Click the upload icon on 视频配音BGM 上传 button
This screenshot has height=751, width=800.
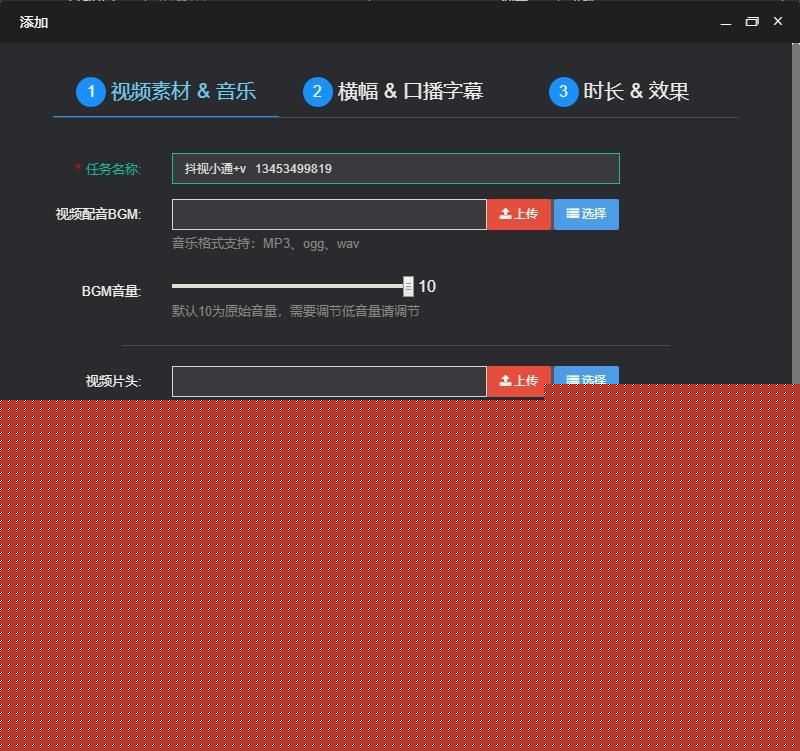[x=505, y=213]
